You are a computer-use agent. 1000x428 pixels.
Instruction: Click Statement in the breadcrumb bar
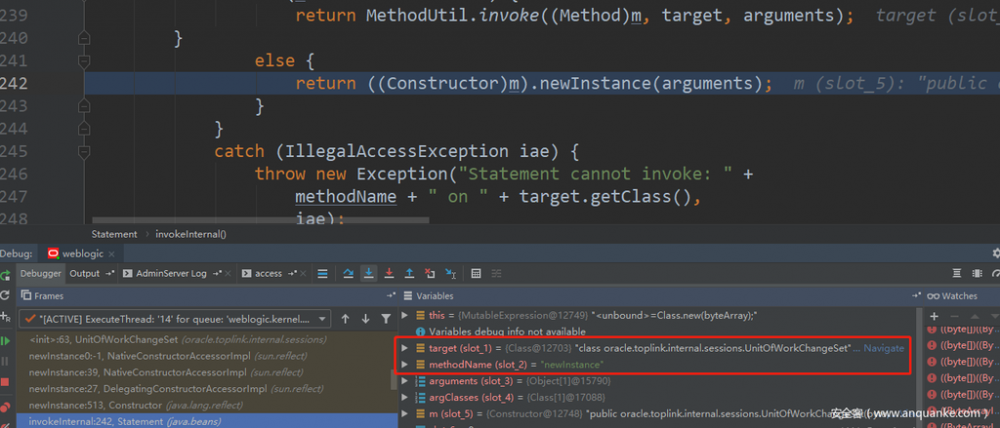[114, 234]
